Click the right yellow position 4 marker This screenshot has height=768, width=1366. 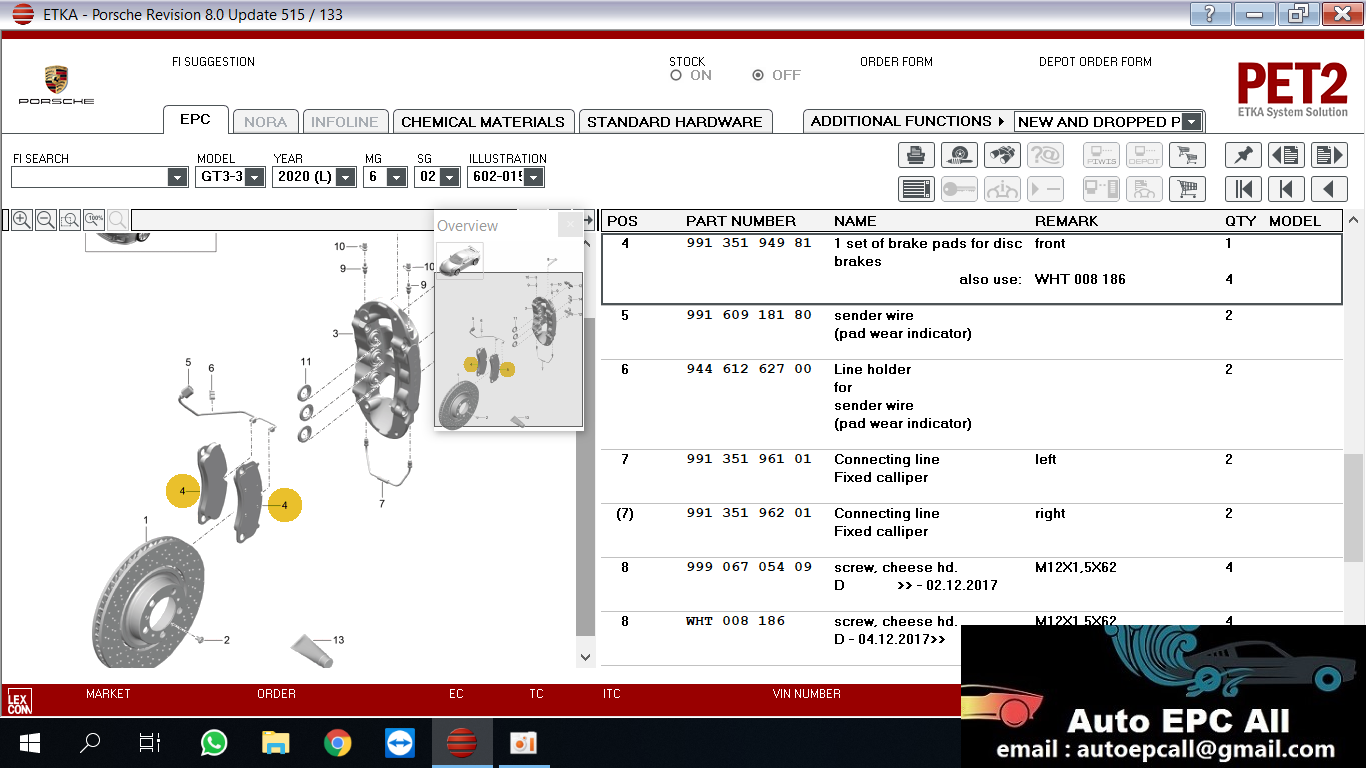coord(284,506)
